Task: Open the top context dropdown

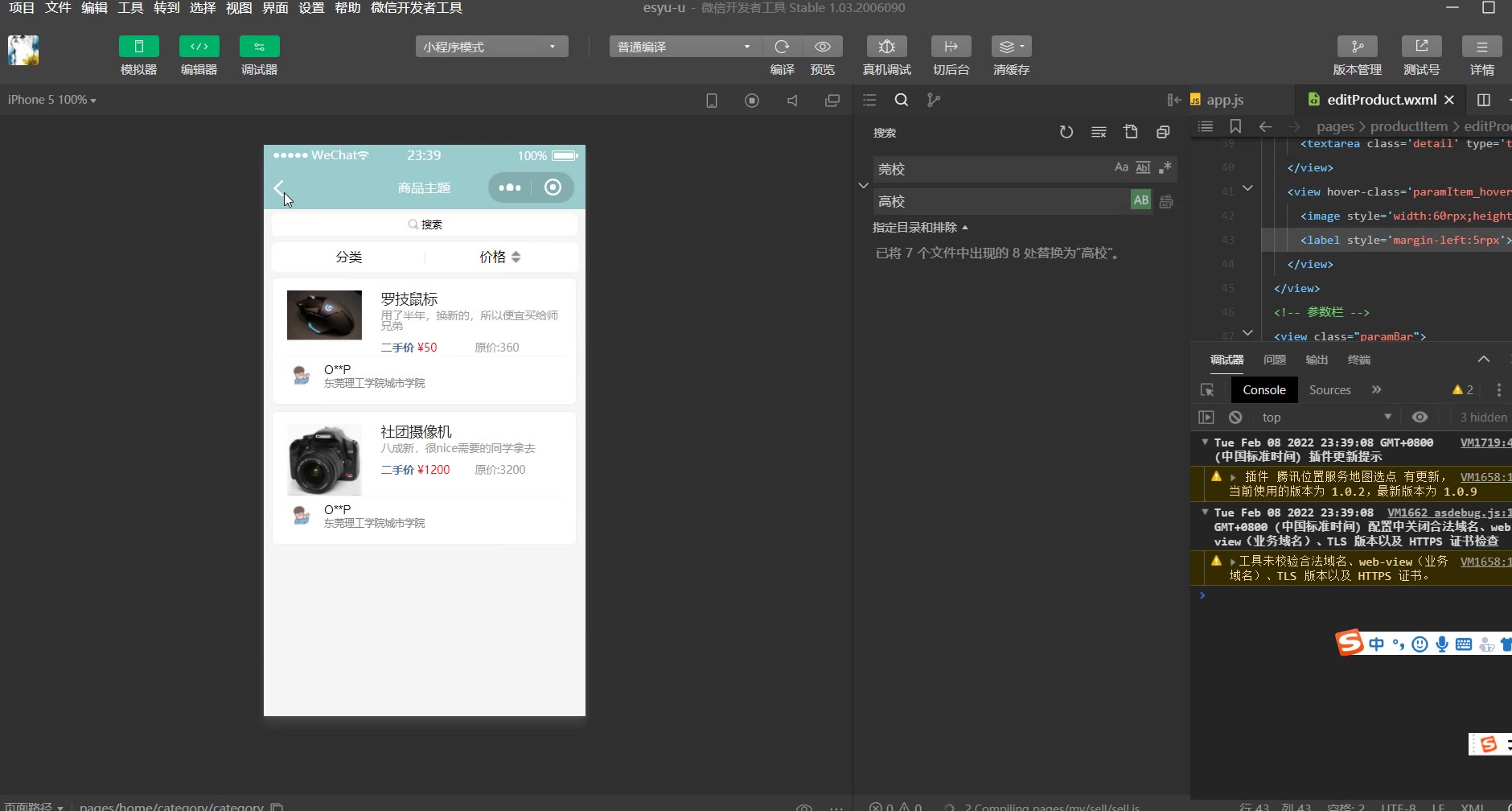Action: pos(1326,417)
